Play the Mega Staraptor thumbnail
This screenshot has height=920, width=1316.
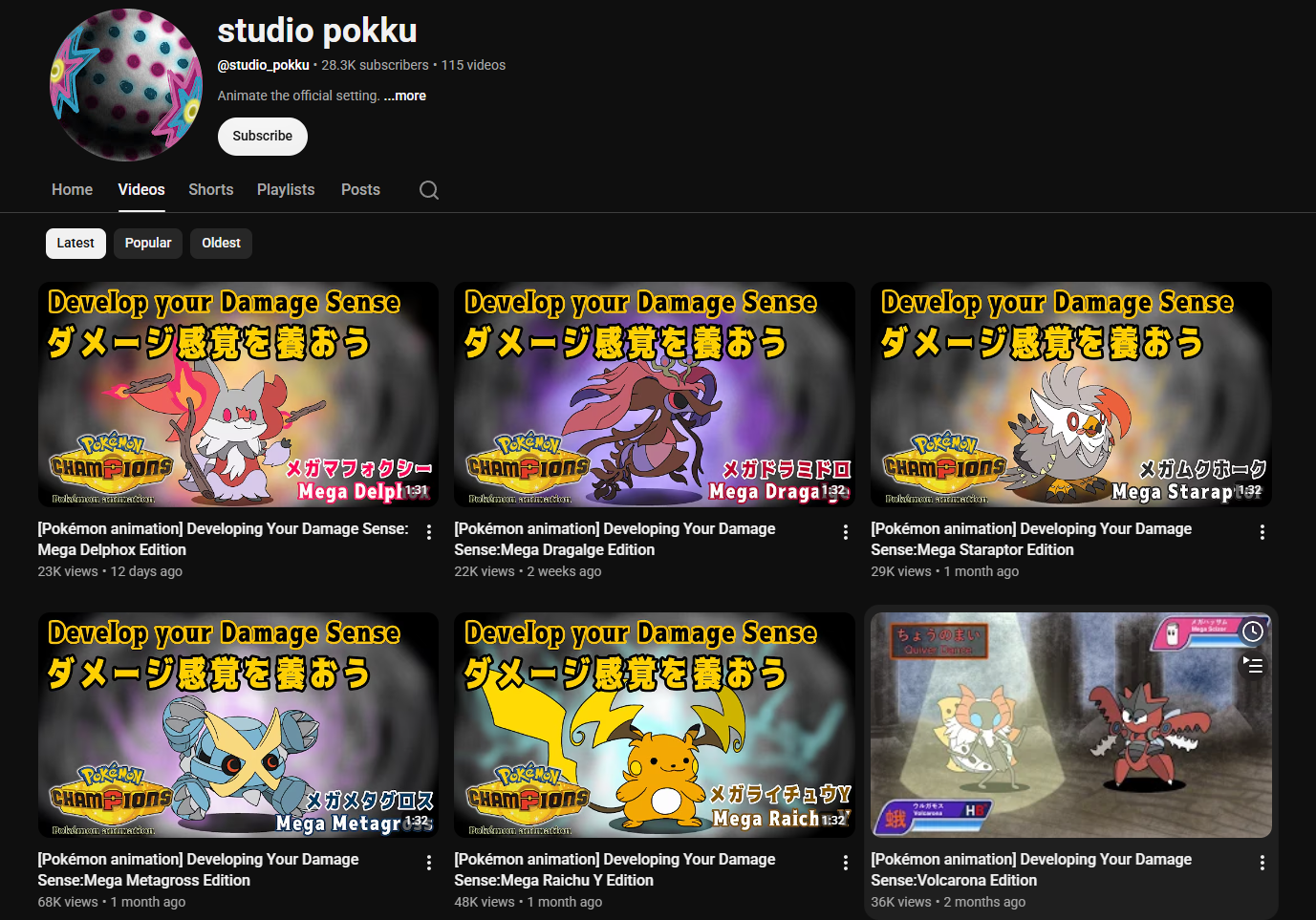1071,395
